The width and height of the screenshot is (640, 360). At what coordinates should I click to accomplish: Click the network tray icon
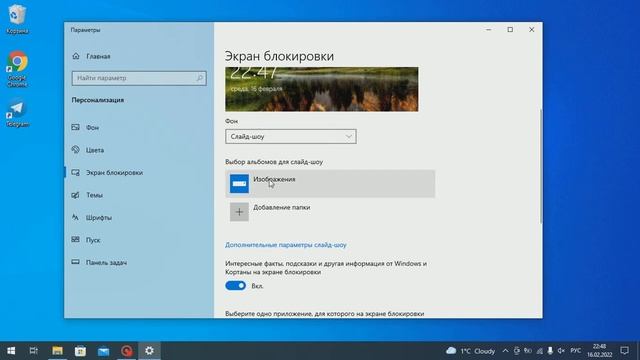click(x=540, y=351)
